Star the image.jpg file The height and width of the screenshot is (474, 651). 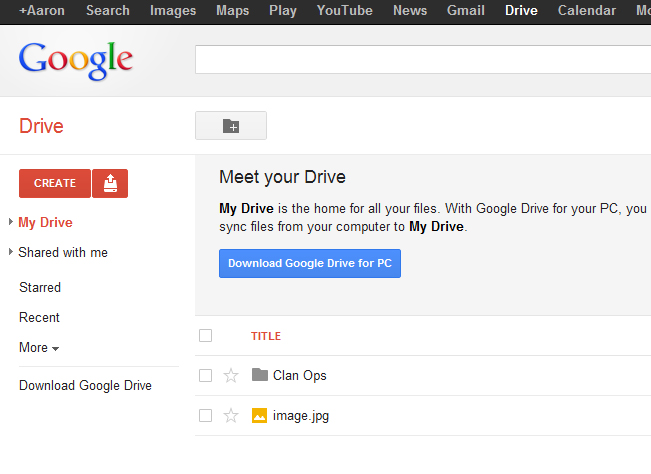coord(231,415)
